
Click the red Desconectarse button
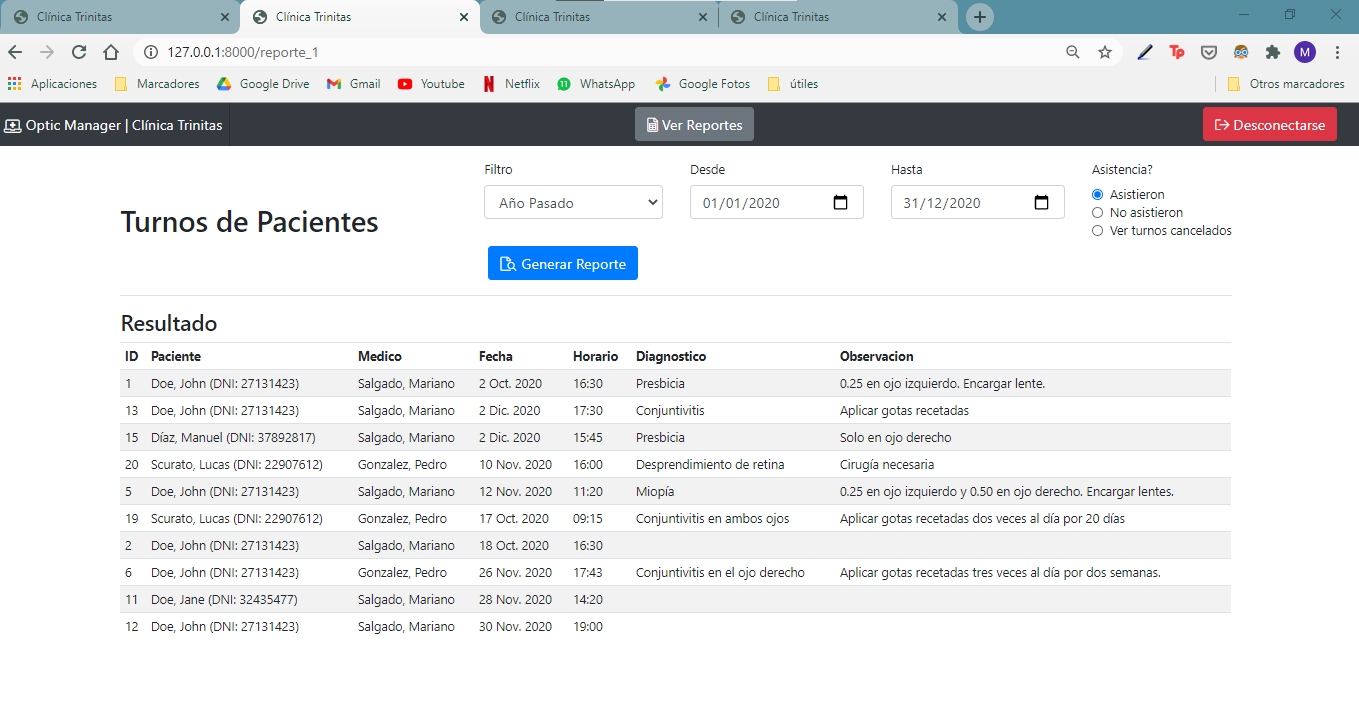click(x=1269, y=125)
